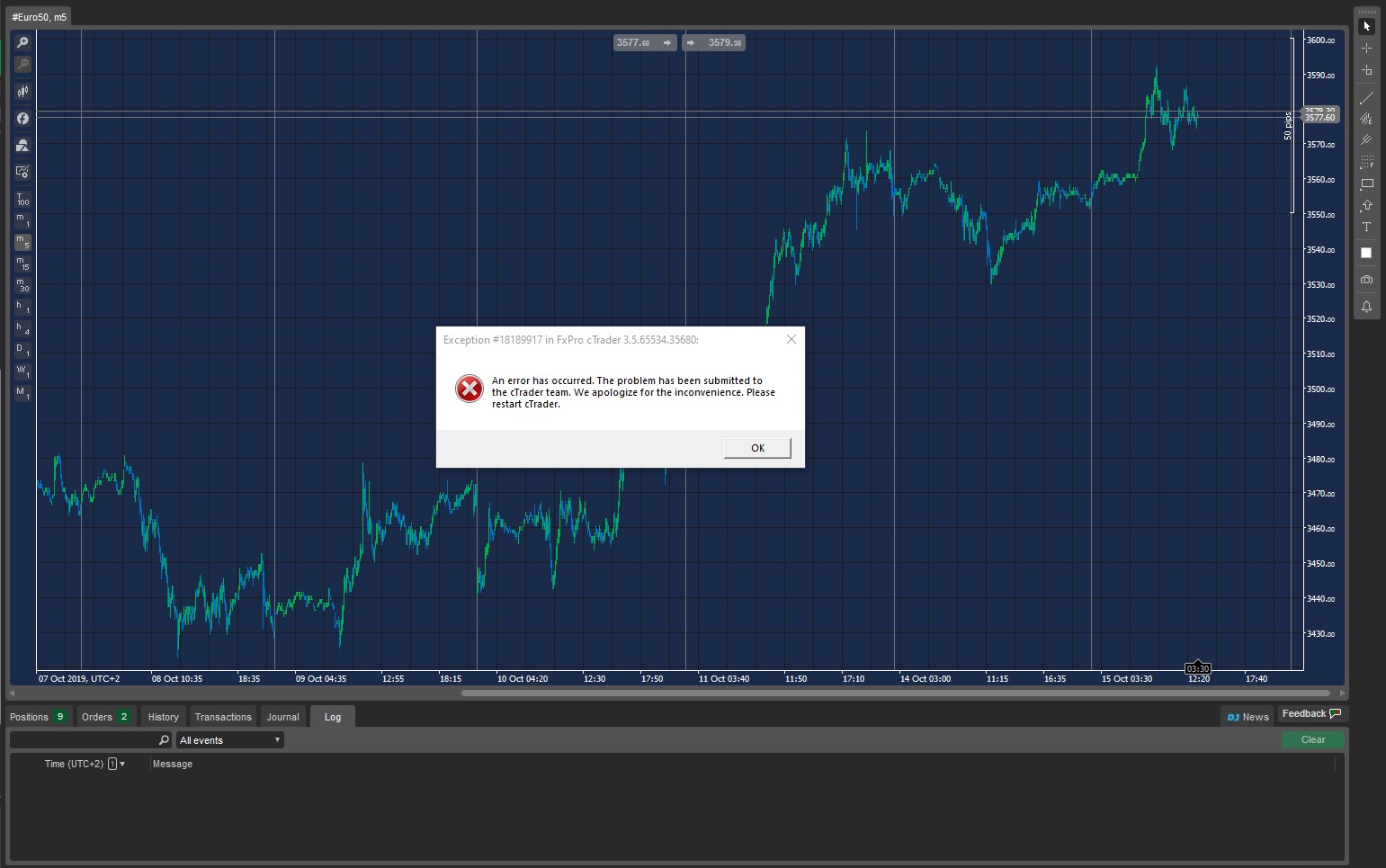Open the indicators (f) menu icon

(x=22, y=119)
